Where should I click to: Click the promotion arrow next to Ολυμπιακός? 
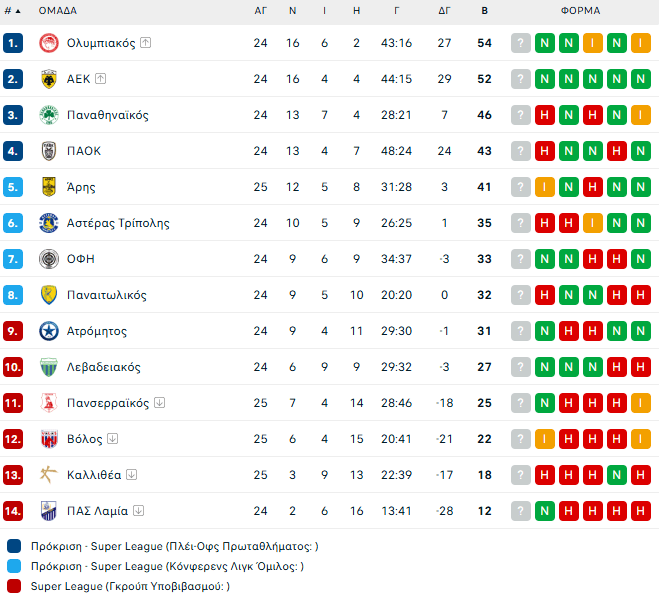[x=145, y=43]
